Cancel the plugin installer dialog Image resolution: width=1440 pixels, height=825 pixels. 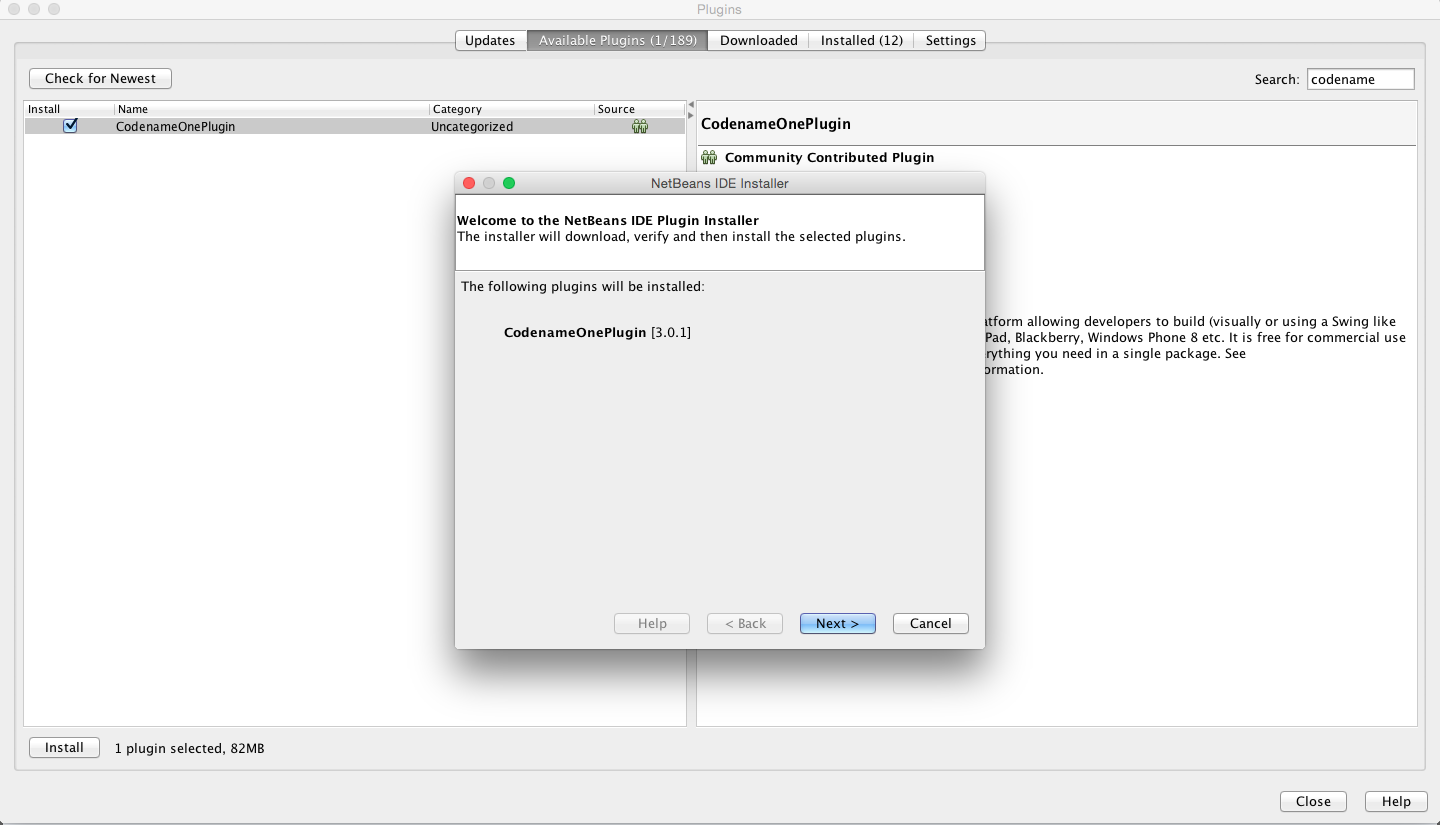pos(930,623)
